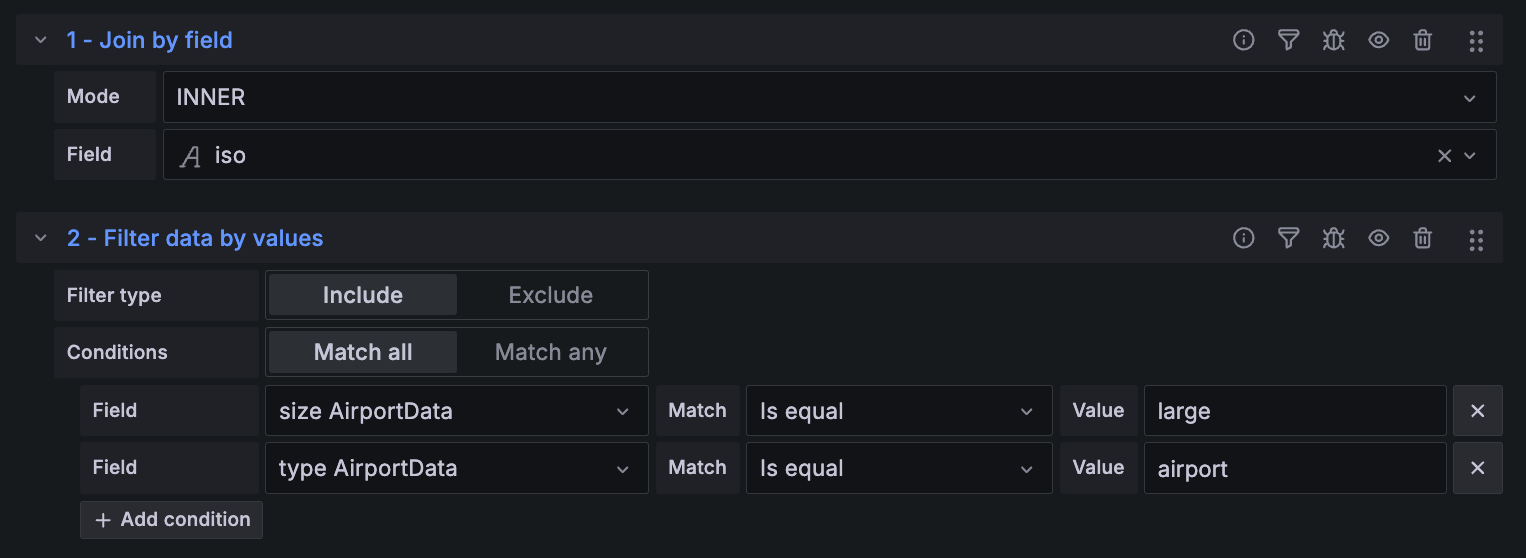This screenshot has width=1526, height=558.
Task: Click Add condition button
Action: (x=172, y=520)
